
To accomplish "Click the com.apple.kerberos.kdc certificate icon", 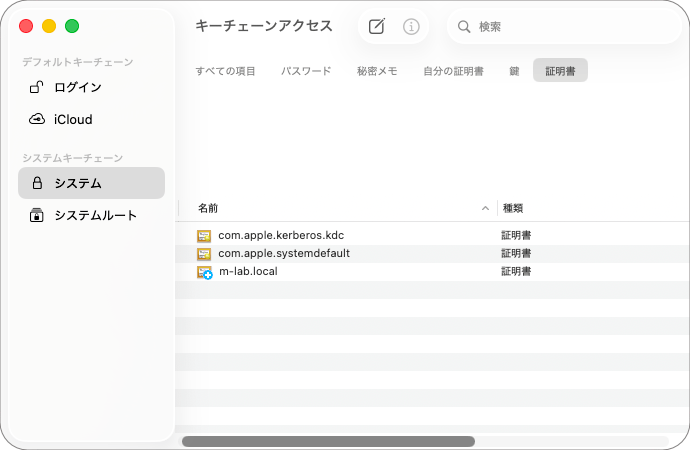I will (204, 235).
